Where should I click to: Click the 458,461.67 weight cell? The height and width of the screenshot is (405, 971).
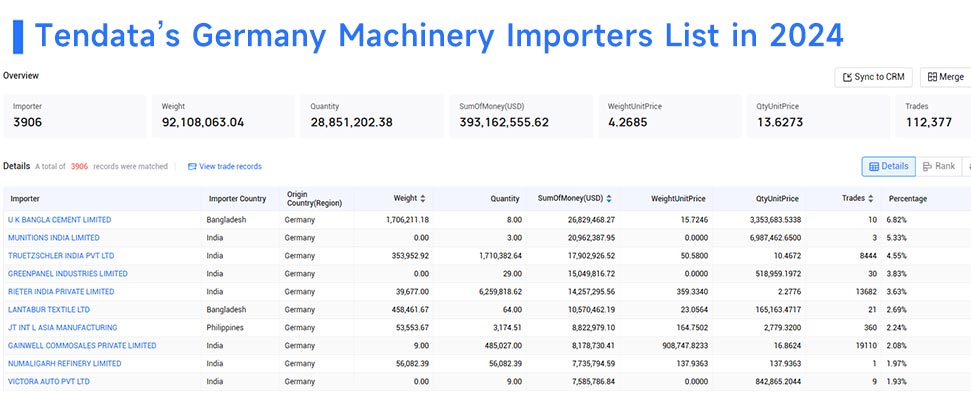coord(410,310)
